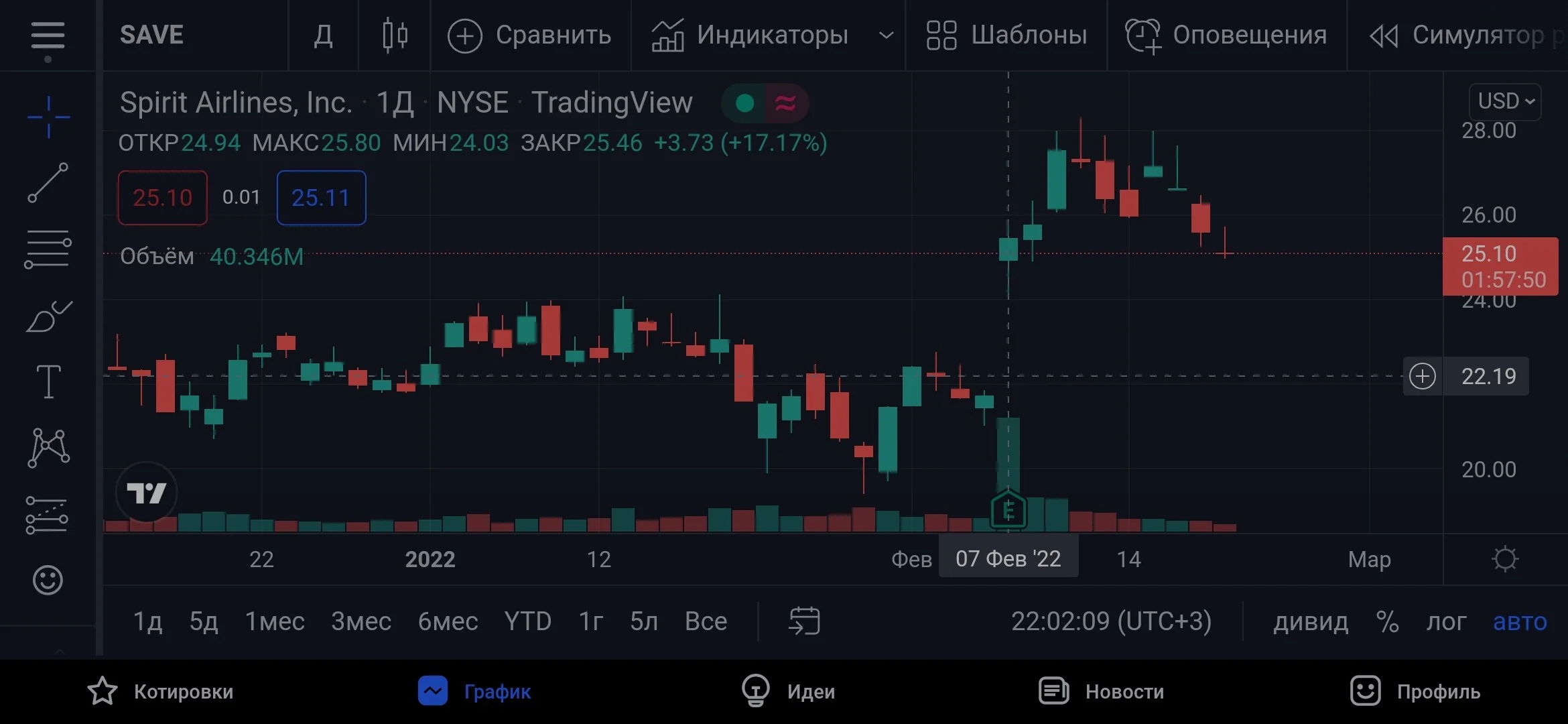Select the trend line drawing tool
Screen dimensions: 1568x724
48,182
